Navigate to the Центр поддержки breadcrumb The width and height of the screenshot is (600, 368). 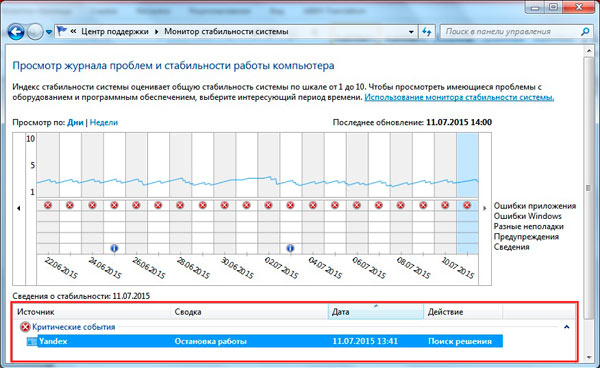pos(114,31)
